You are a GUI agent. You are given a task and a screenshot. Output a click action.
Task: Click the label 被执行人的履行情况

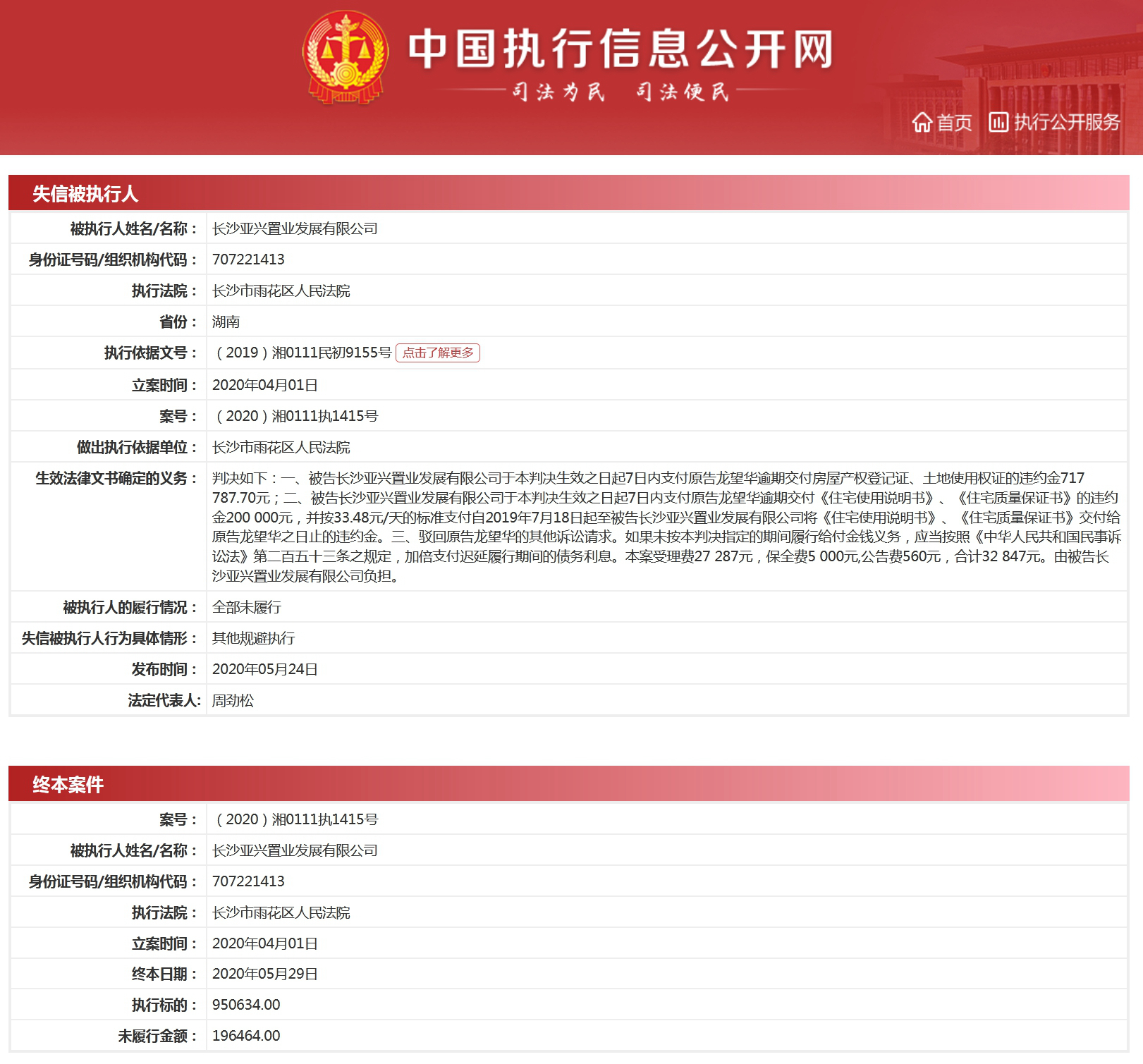tap(130, 607)
